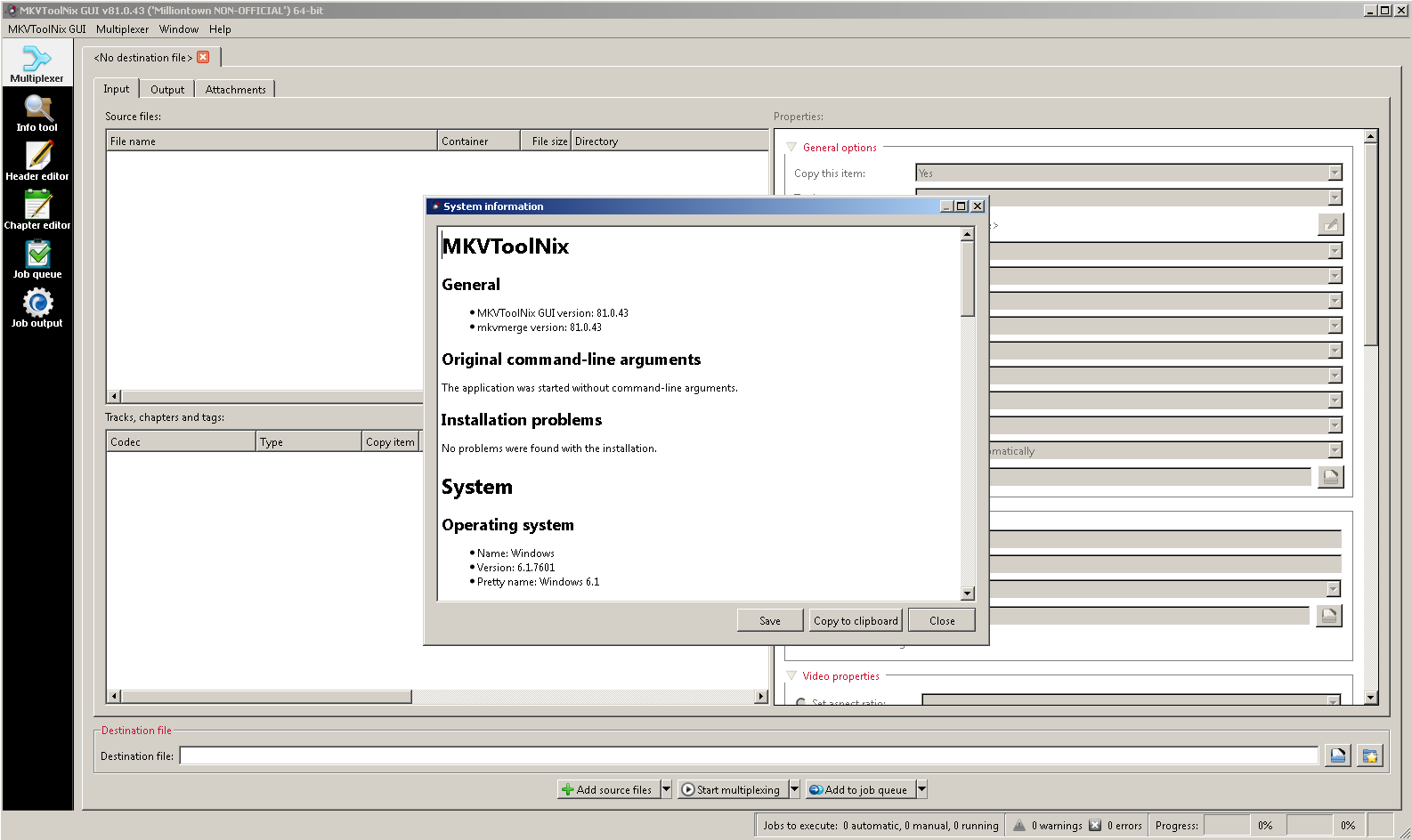This screenshot has width=1412, height=840.
Task: Open the Info tool
Action: pos(37,113)
